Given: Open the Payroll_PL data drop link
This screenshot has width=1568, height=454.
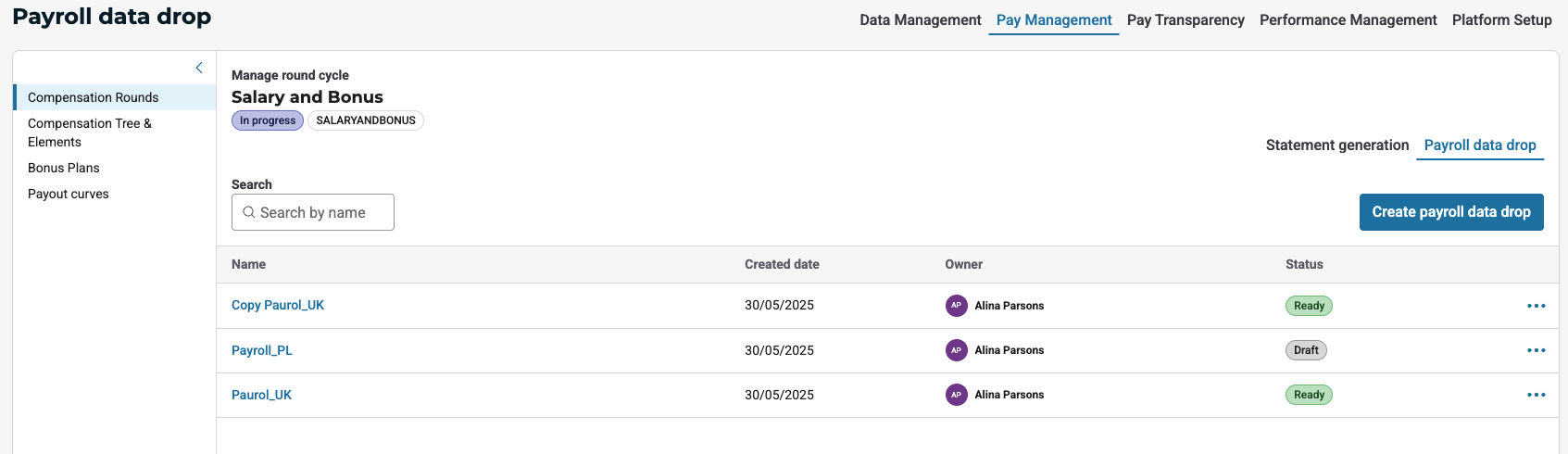Looking at the screenshot, I should click(262, 350).
